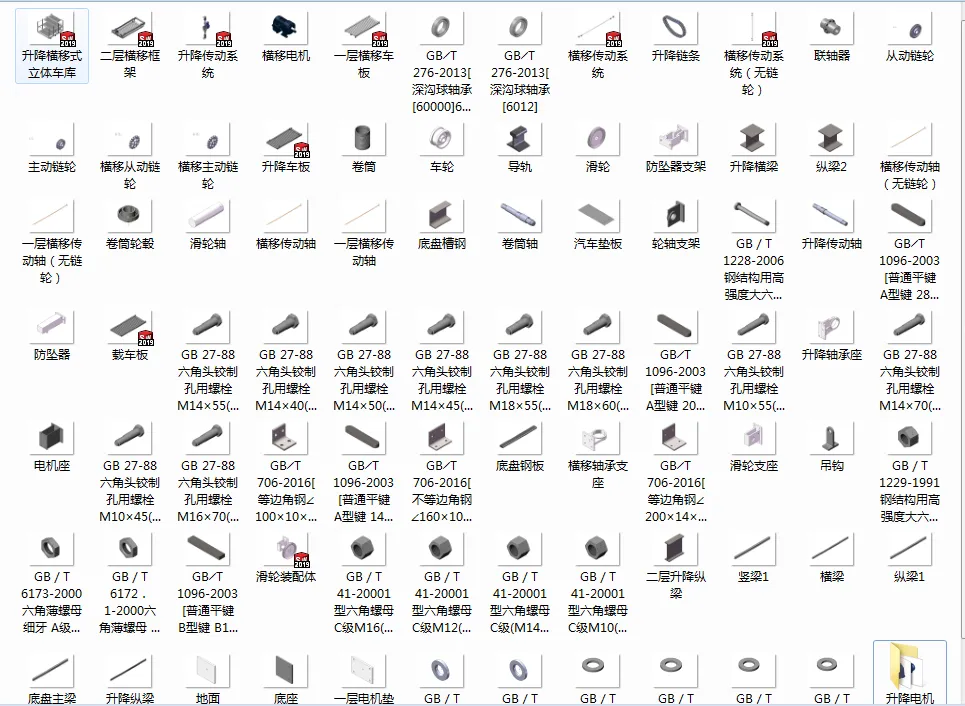Select the 防坠器支架 part icon

(x=676, y=140)
